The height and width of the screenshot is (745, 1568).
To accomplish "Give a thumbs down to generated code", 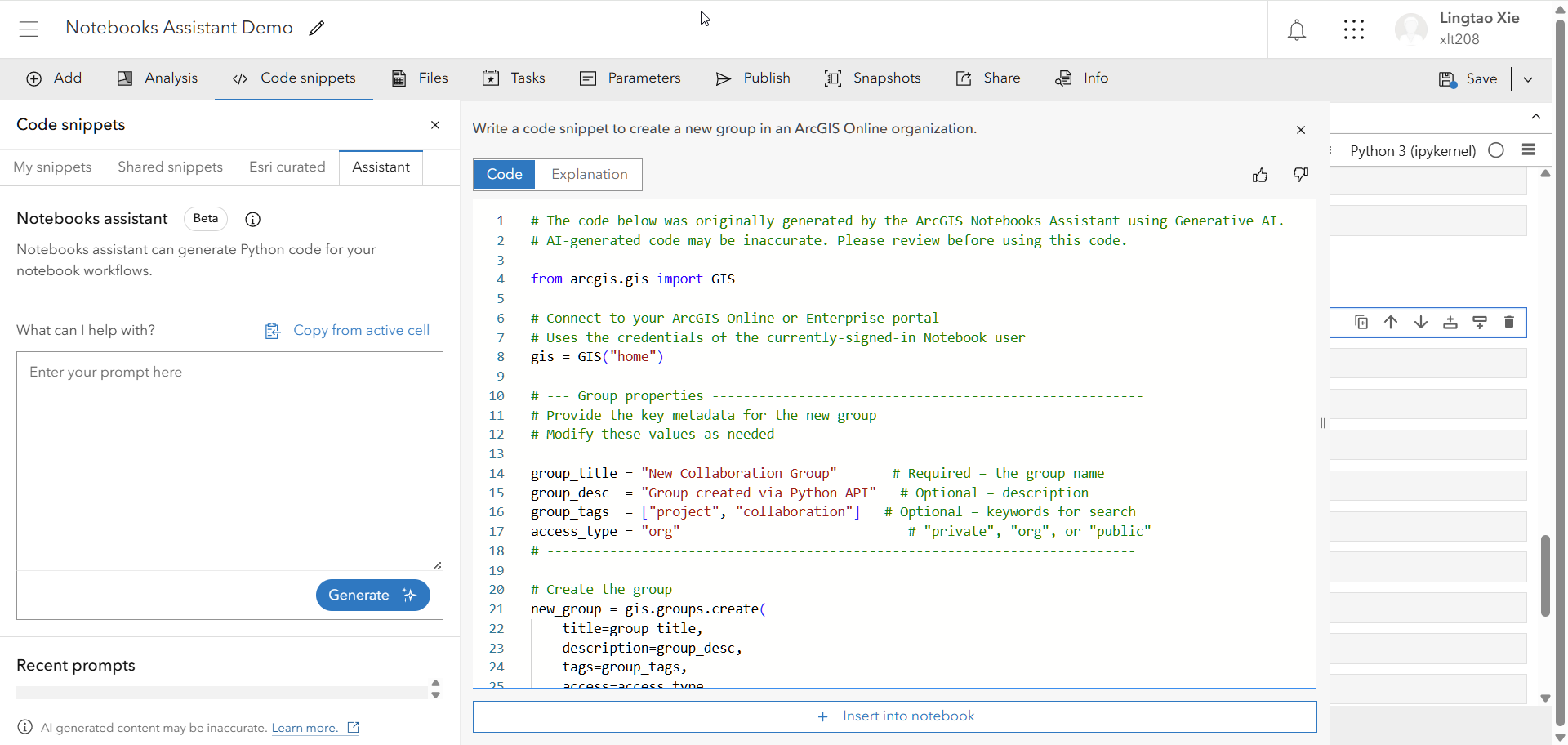I will [x=1300, y=175].
